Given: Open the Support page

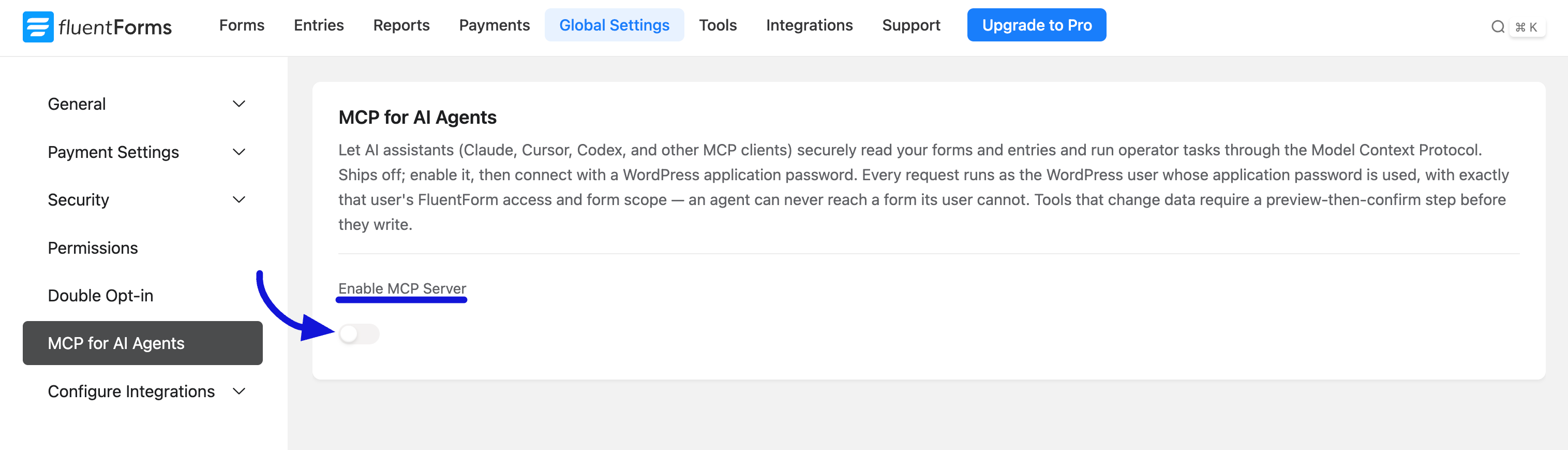Looking at the screenshot, I should click(x=910, y=25).
